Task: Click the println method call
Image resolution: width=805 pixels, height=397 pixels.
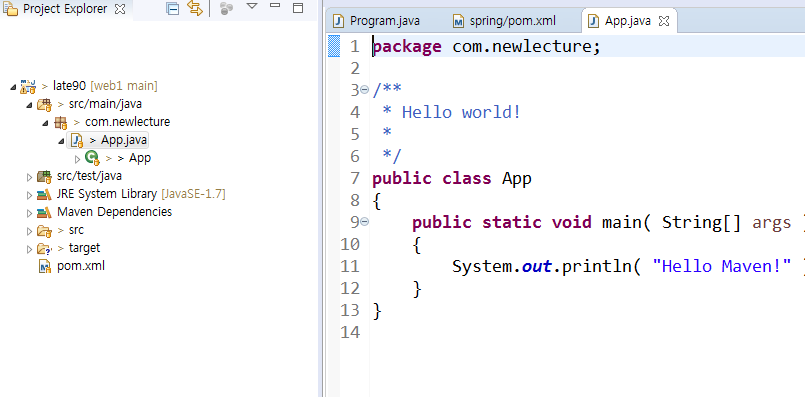Action: (597, 266)
